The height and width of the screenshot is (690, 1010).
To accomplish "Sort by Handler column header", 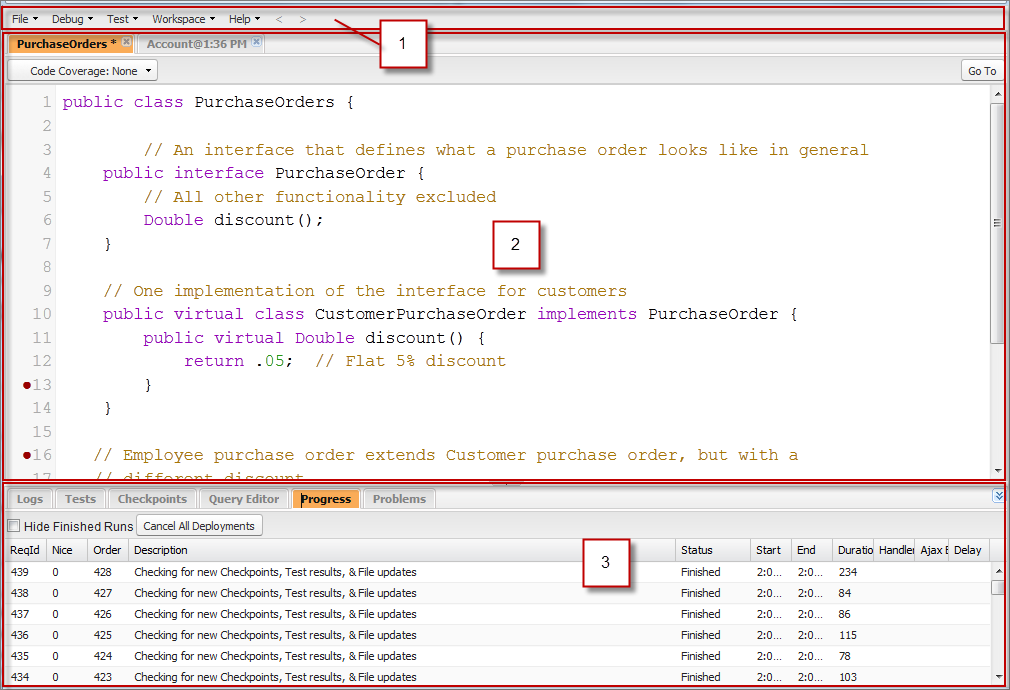I will point(895,550).
